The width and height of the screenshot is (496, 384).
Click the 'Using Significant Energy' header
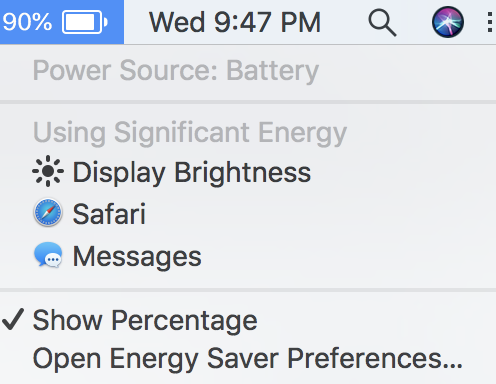point(190,133)
